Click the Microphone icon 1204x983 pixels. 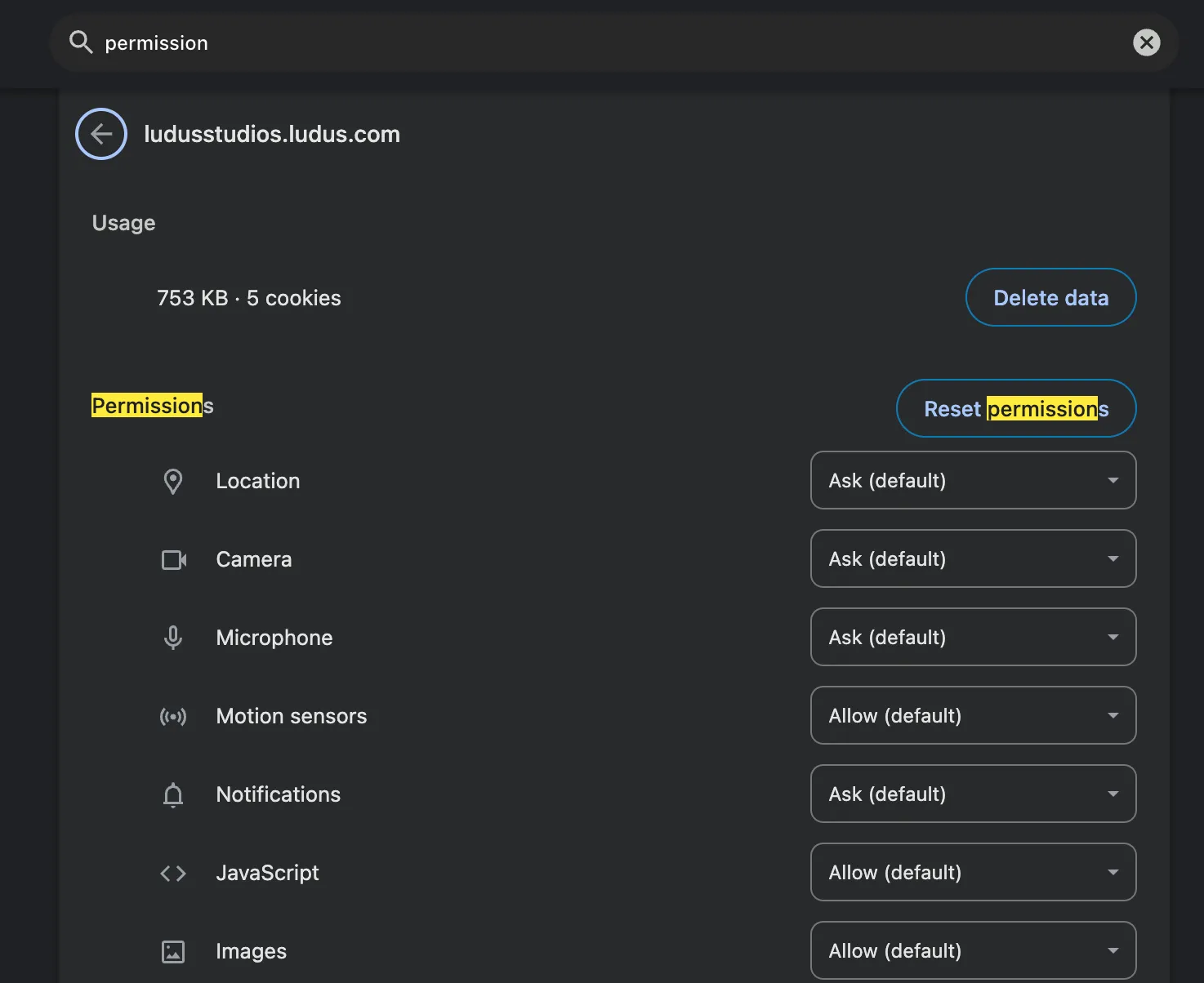pyautogui.click(x=173, y=638)
